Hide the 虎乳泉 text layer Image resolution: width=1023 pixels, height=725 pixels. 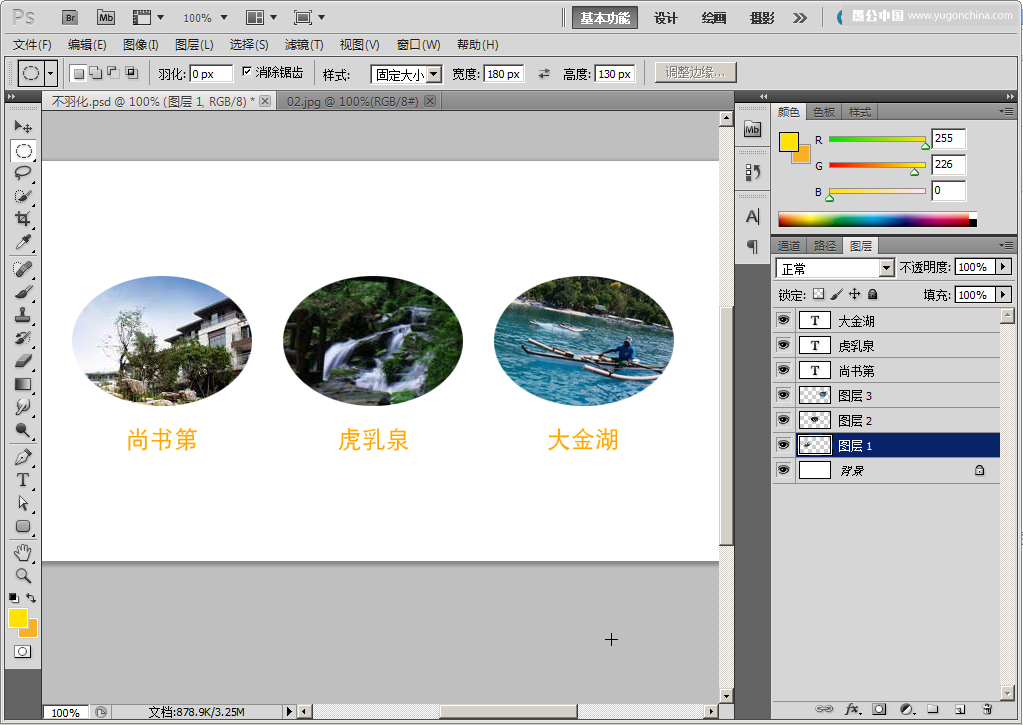pyautogui.click(x=784, y=345)
